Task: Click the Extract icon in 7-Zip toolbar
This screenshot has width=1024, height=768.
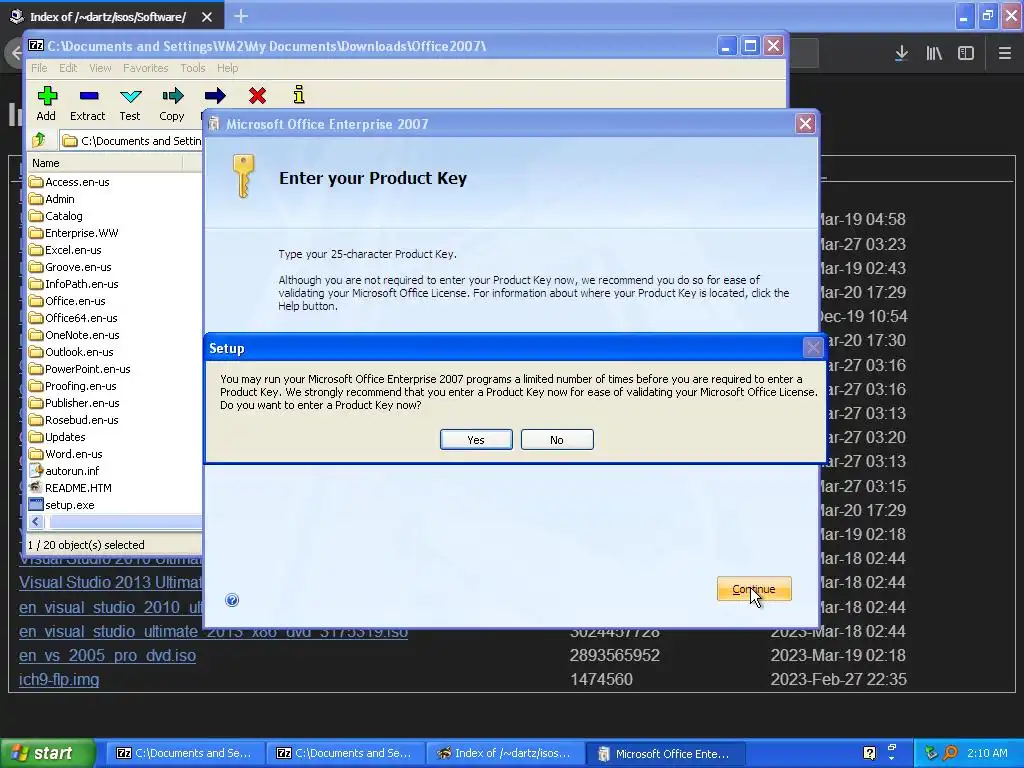Action: tap(88, 96)
